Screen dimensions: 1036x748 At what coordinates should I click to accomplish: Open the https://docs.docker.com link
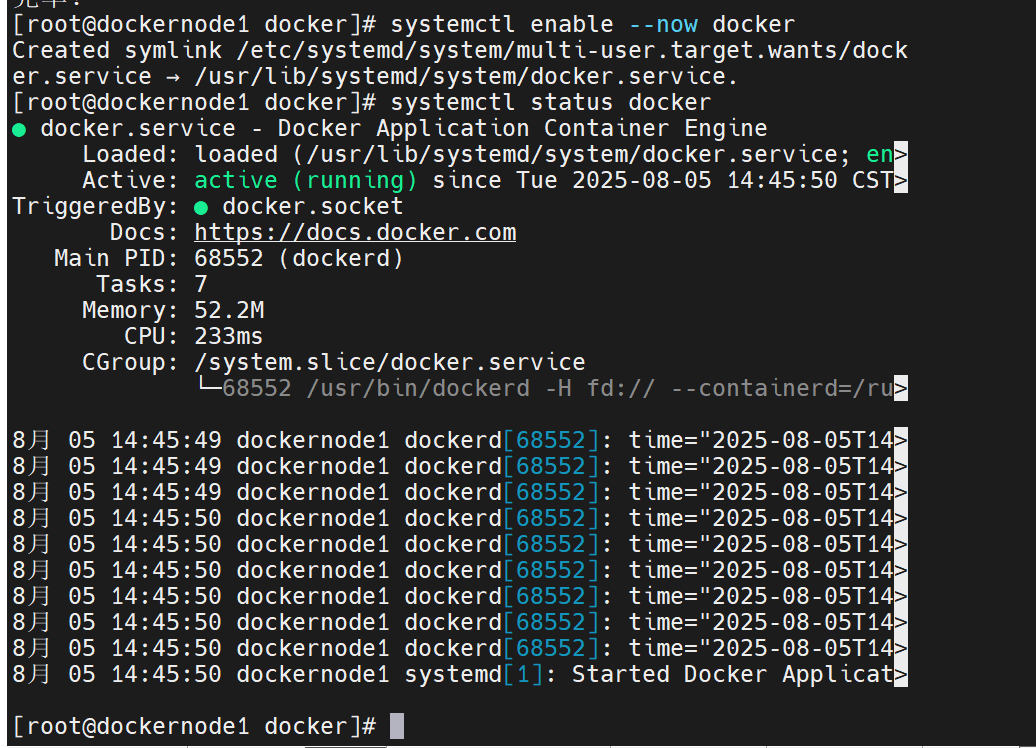[355, 233]
